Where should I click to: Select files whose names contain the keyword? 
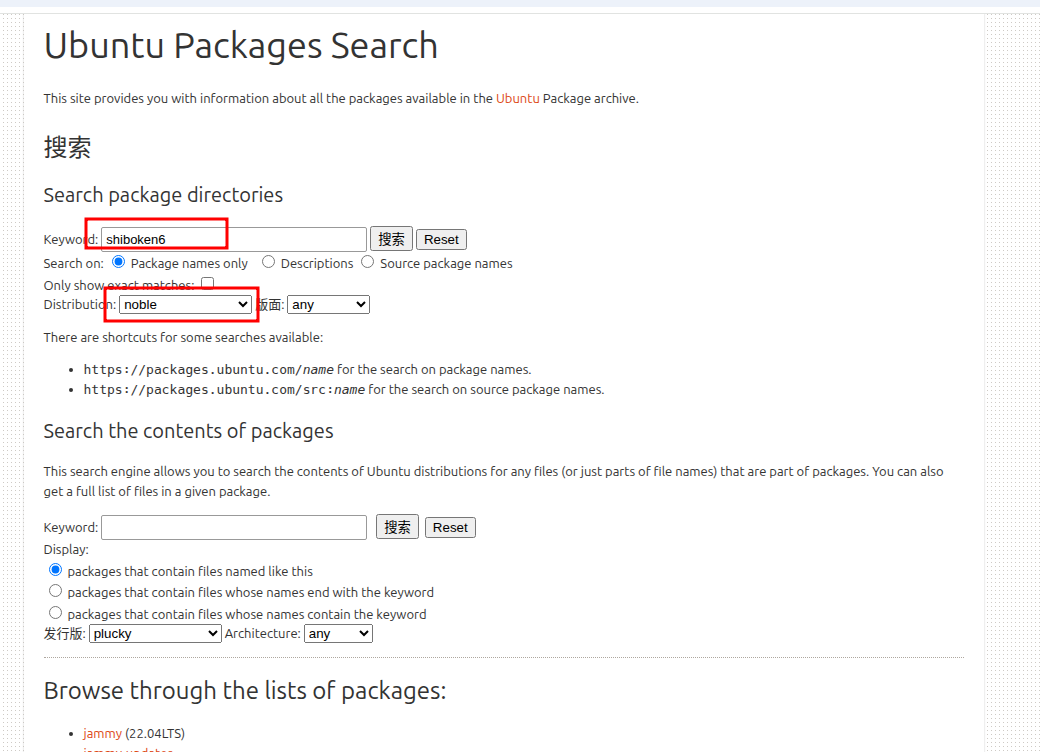(x=56, y=613)
